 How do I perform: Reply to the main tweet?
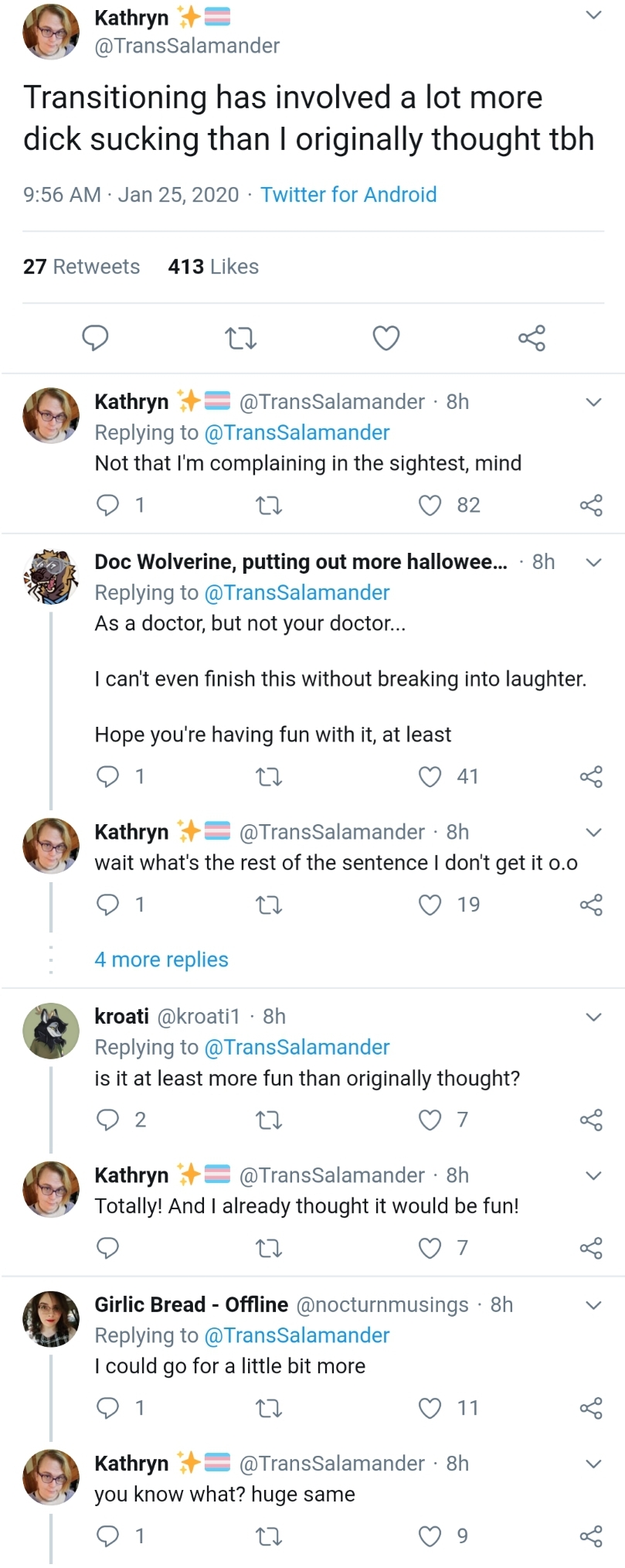point(95,338)
